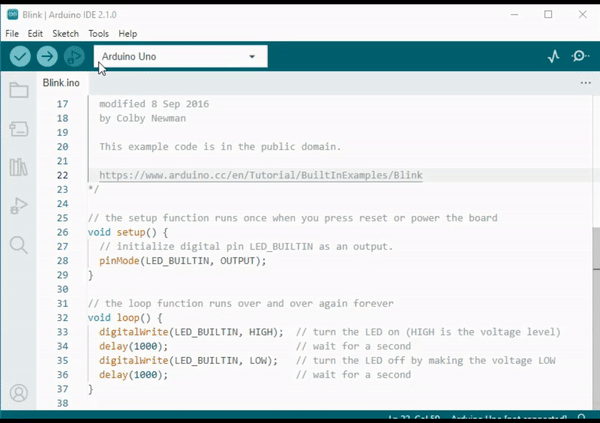Click the Upload arrow button
Image resolution: width=600 pixels, height=423 pixels.
(x=47, y=57)
